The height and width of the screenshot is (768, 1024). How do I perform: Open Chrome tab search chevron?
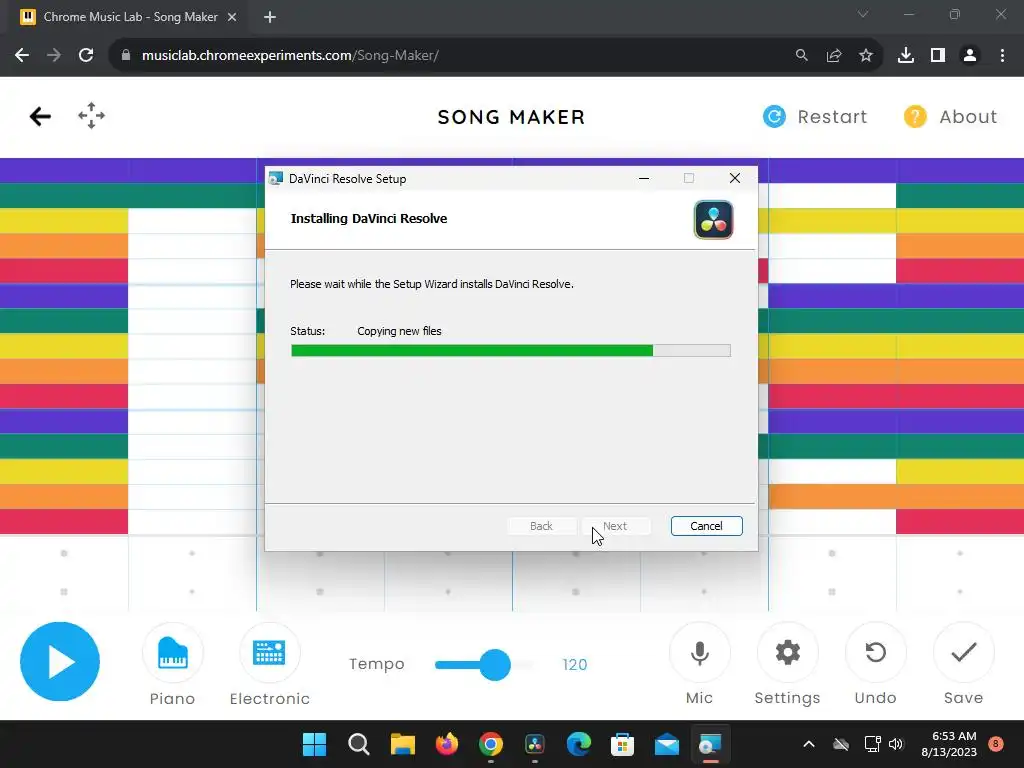863,14
